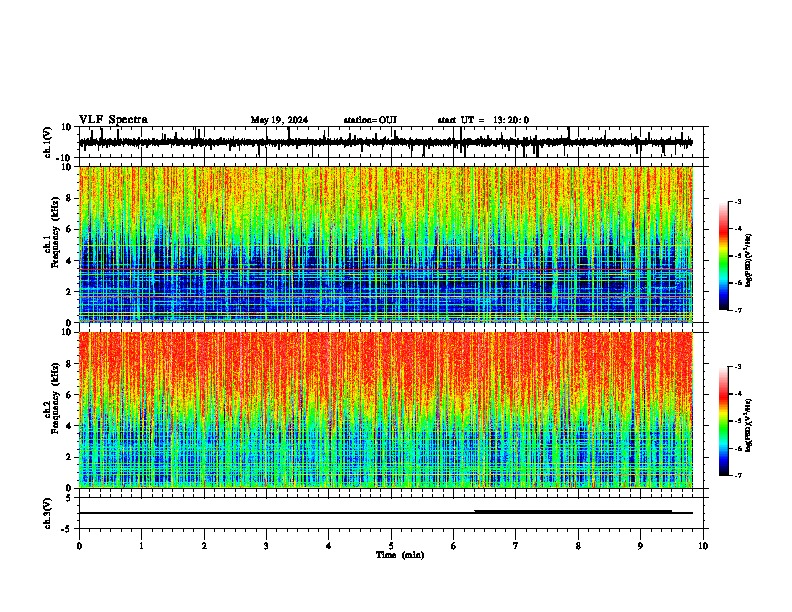This screenshot has height=612, width=792.
Task: Click the "station=OUI" header label
Action: coord(370,120)
